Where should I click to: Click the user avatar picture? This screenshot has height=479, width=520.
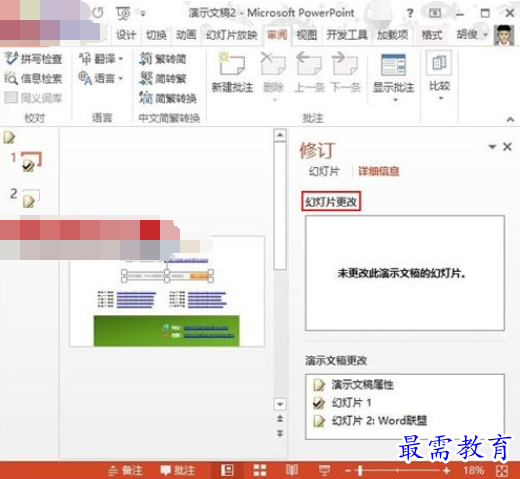click(x=504, y=35)
